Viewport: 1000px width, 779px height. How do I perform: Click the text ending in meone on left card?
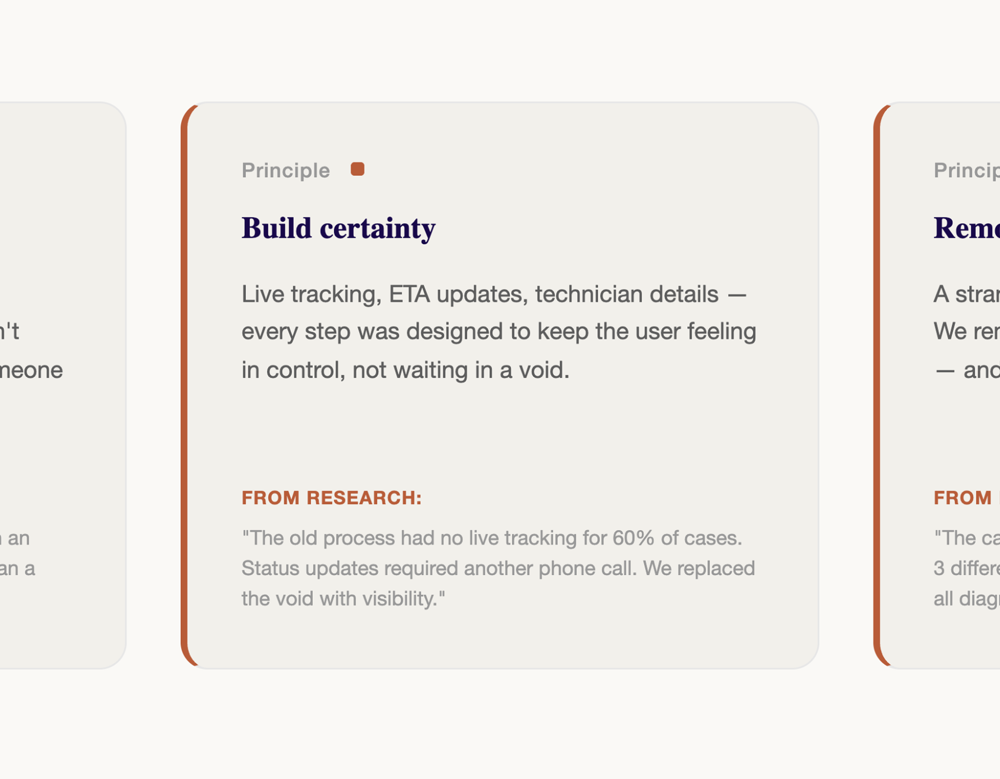(31, 370)
